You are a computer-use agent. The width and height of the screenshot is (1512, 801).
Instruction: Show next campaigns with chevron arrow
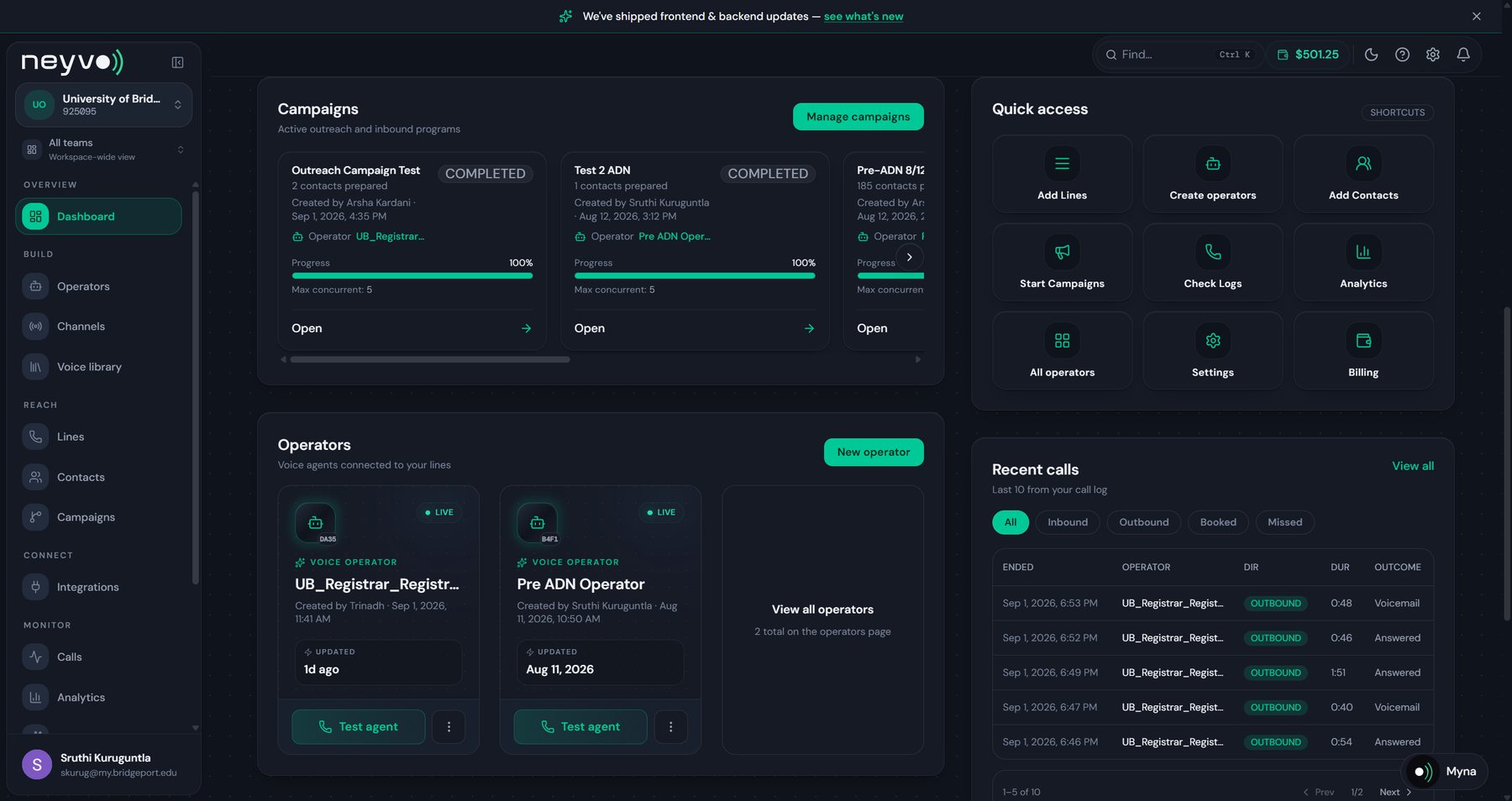pyautogui.click(x=909, y=257)
